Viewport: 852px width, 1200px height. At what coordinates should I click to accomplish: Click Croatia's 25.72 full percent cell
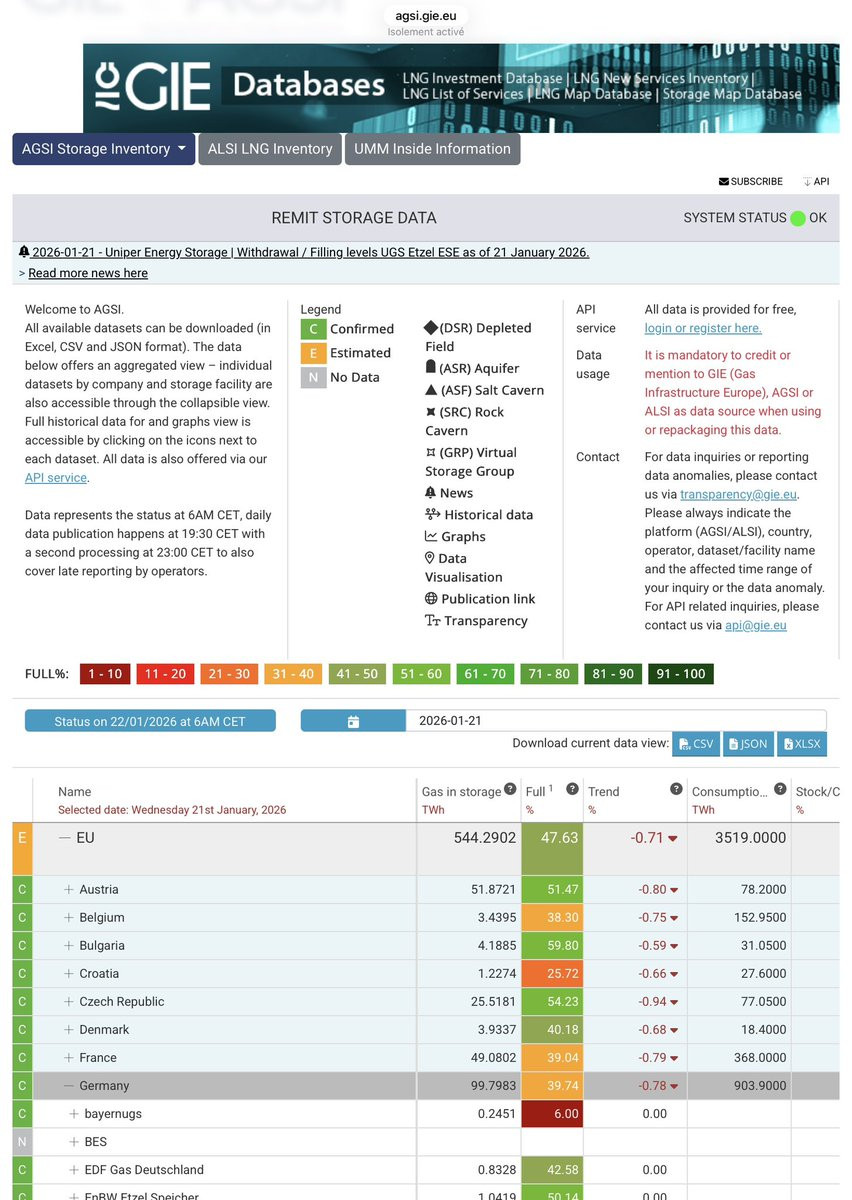551,974
